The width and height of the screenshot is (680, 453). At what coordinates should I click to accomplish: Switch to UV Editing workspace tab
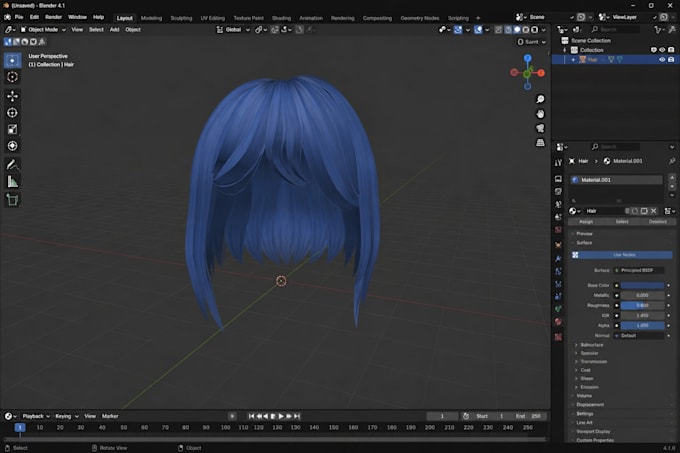(x=212, y=18)
